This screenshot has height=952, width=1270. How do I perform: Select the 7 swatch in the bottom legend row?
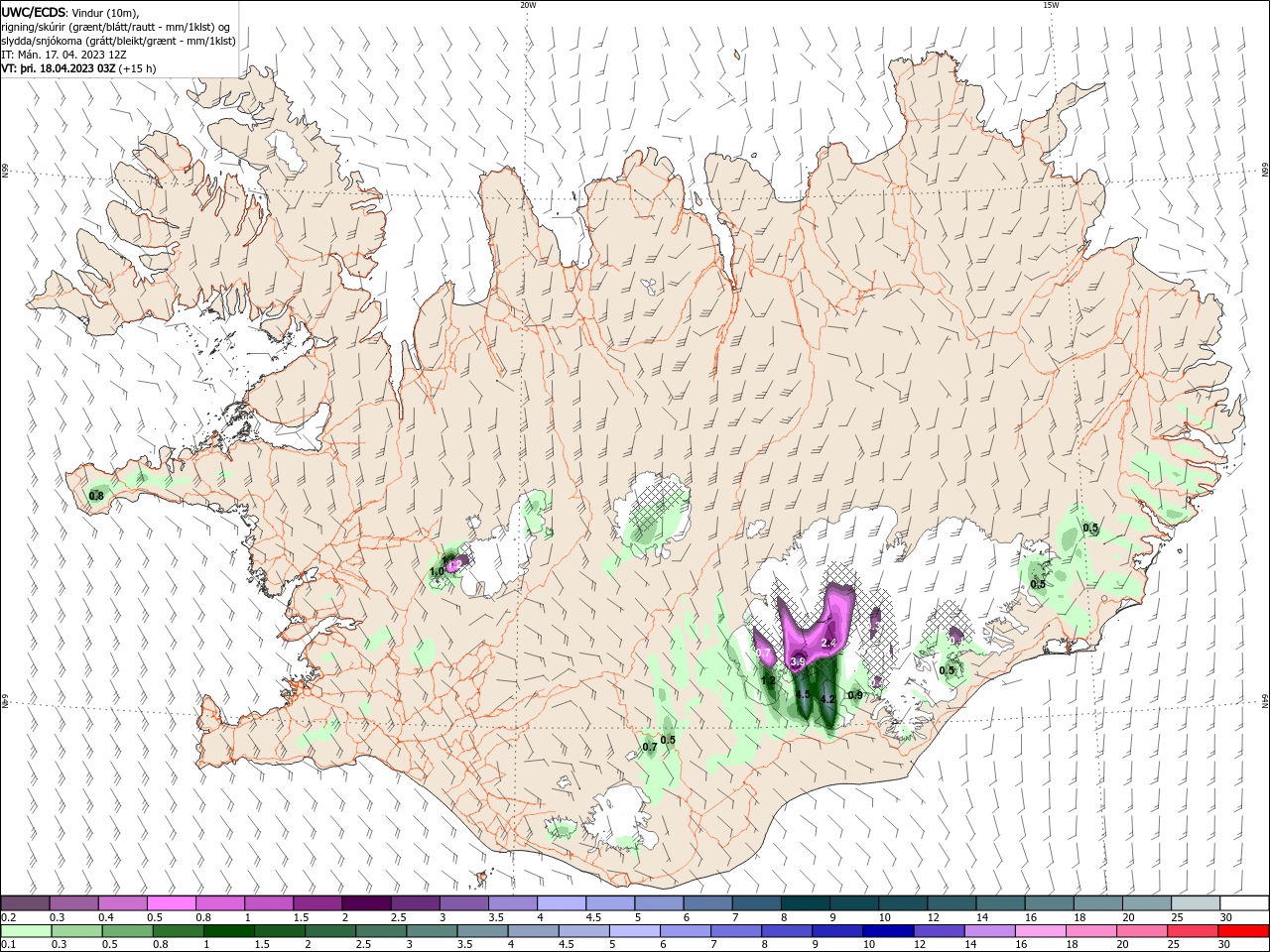(736, 931)
